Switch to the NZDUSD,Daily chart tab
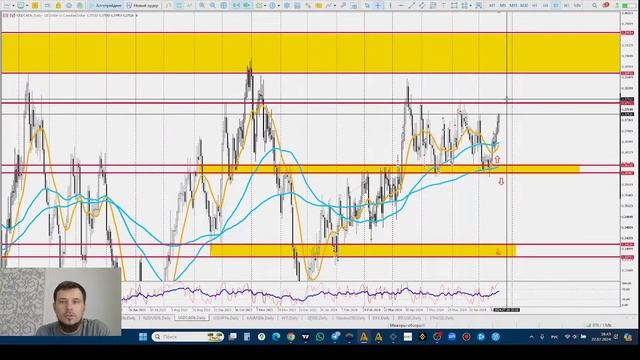Screen dimensions: 640x360 [x=156, y=318]
